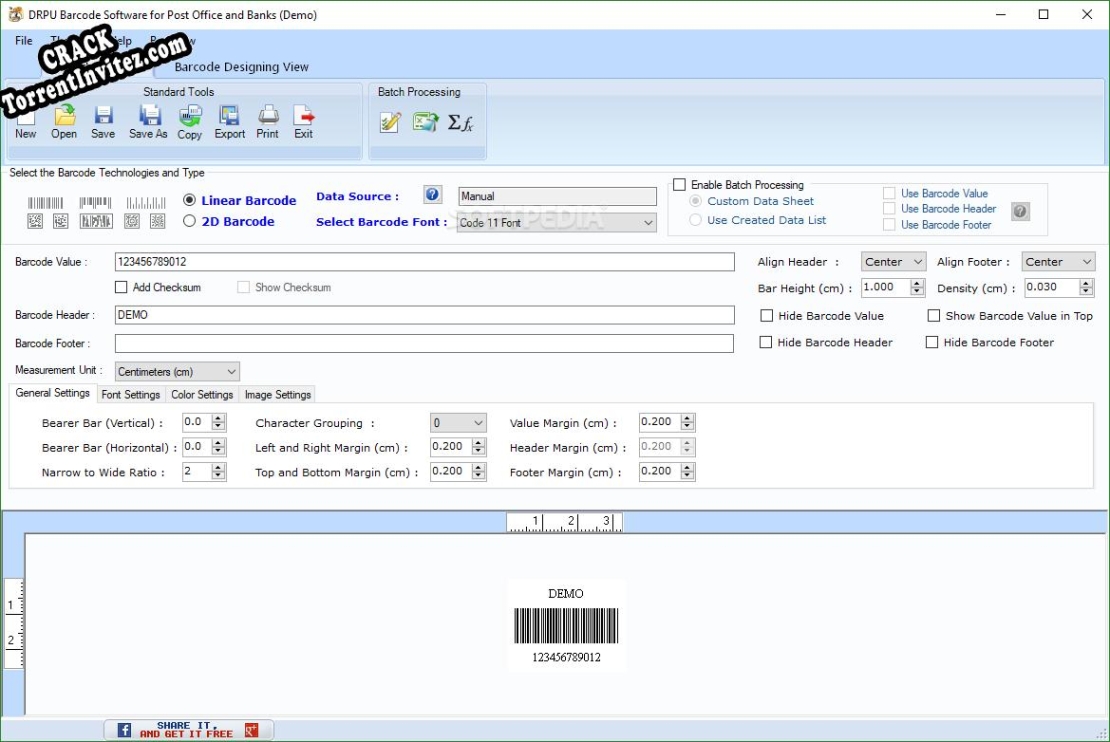Export the barcode design
Screen dimensions: 1110x742
click(228, 120)
